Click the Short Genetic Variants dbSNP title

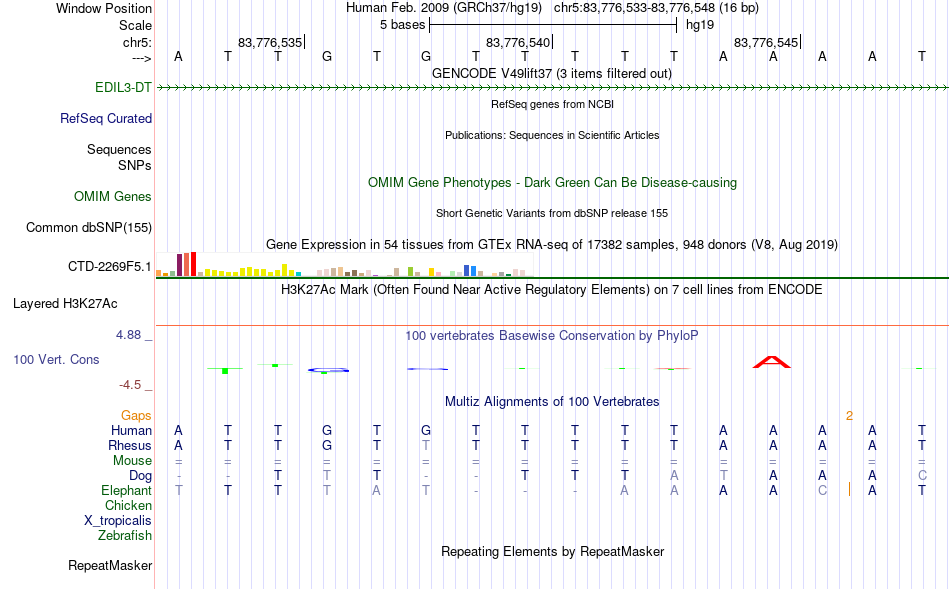pos(552,213)
